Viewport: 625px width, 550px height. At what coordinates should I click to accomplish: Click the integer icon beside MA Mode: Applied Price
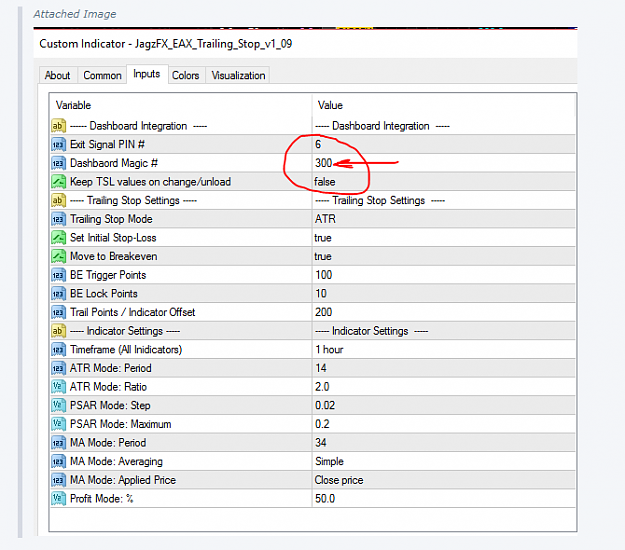point(58,480)
